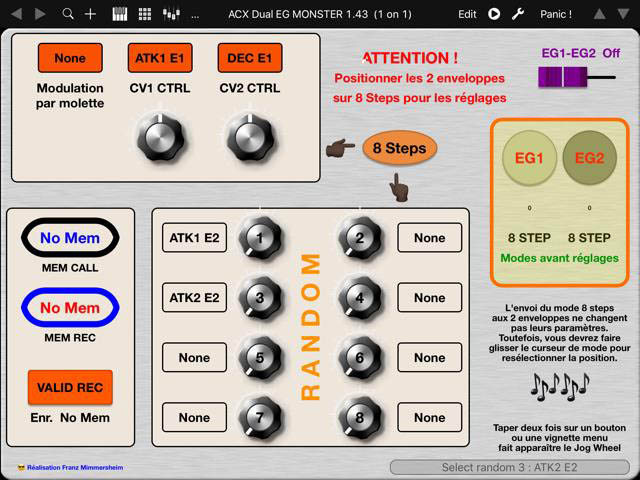Show the piano keyboard icon
Screen dimensions: 640x480
pyautogui.click(x=120, y=14)
